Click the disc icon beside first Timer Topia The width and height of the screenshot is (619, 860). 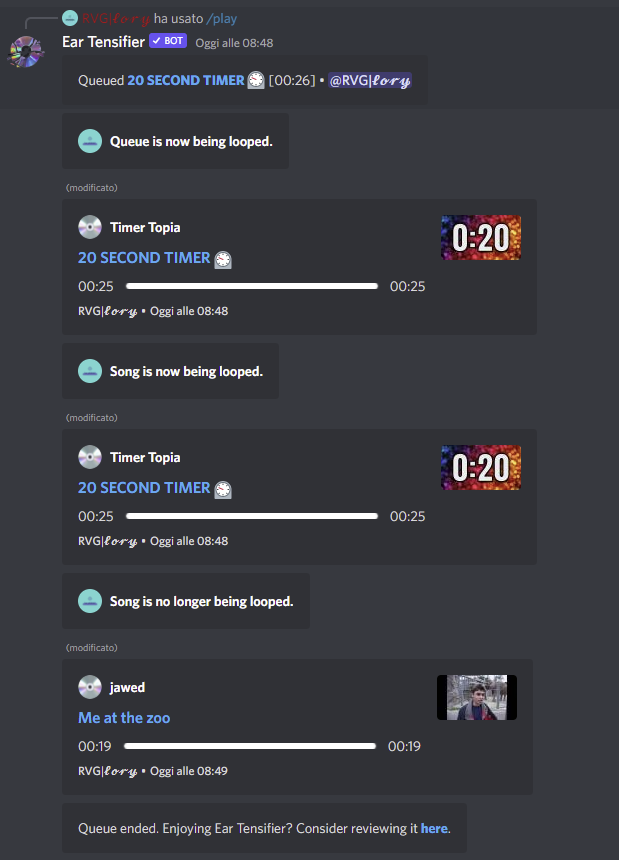tap(90, 227)
